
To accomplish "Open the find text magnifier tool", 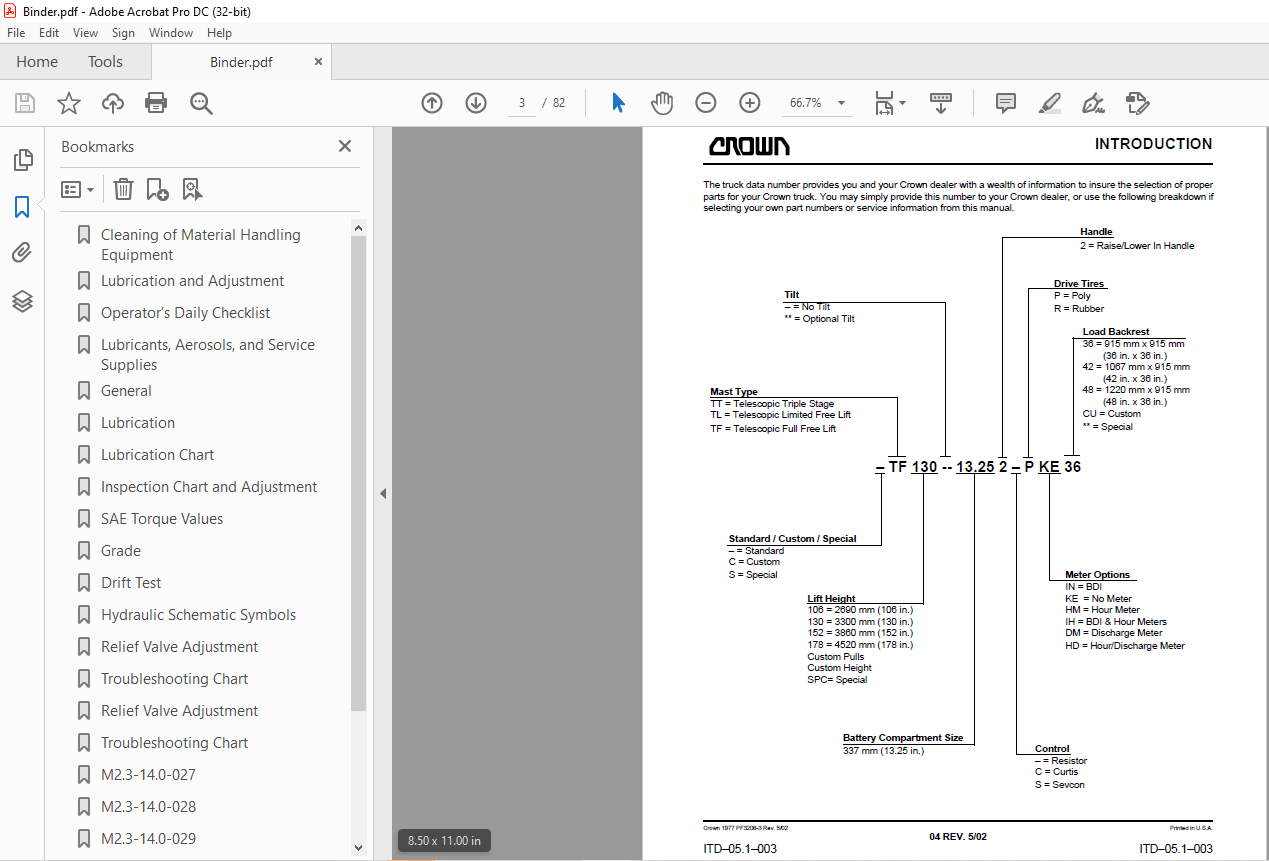I will (202, 103).
